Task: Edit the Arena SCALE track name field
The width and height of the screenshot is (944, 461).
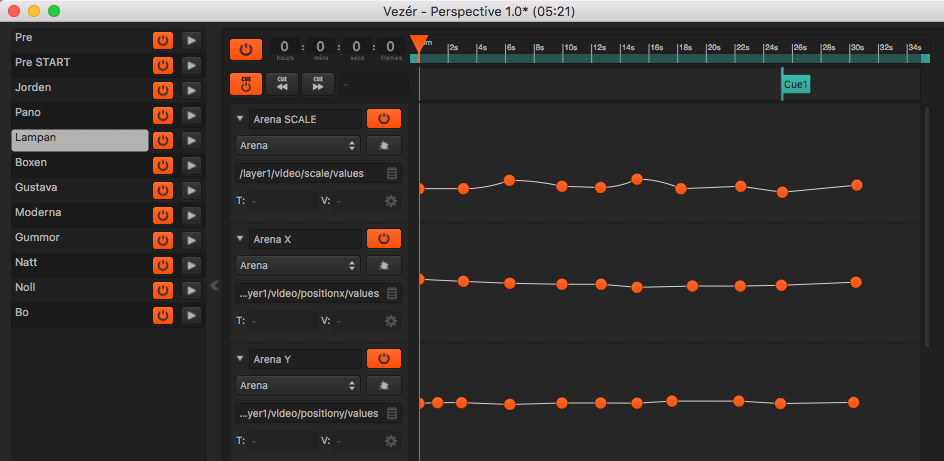Action: [x=305, y=119]
